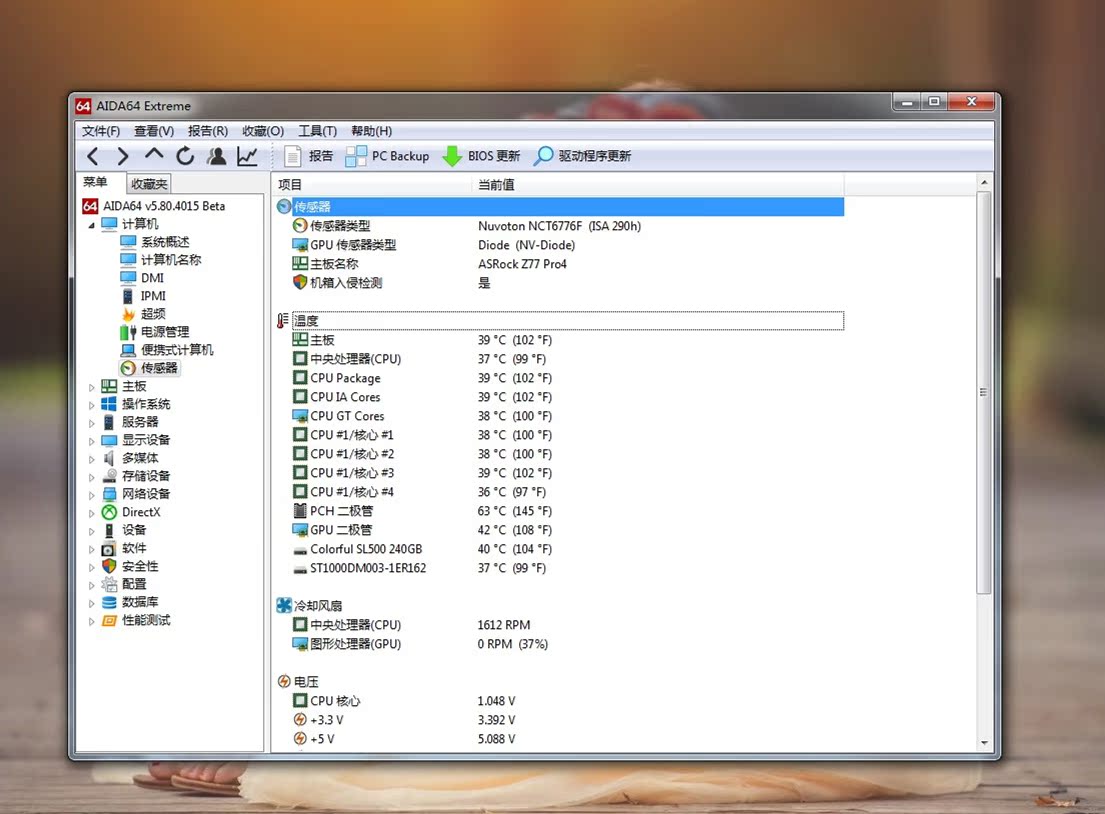The image size is (1105, 814).
Task: Click 驱动程序更新 driver update button
Action: (582, 156)
